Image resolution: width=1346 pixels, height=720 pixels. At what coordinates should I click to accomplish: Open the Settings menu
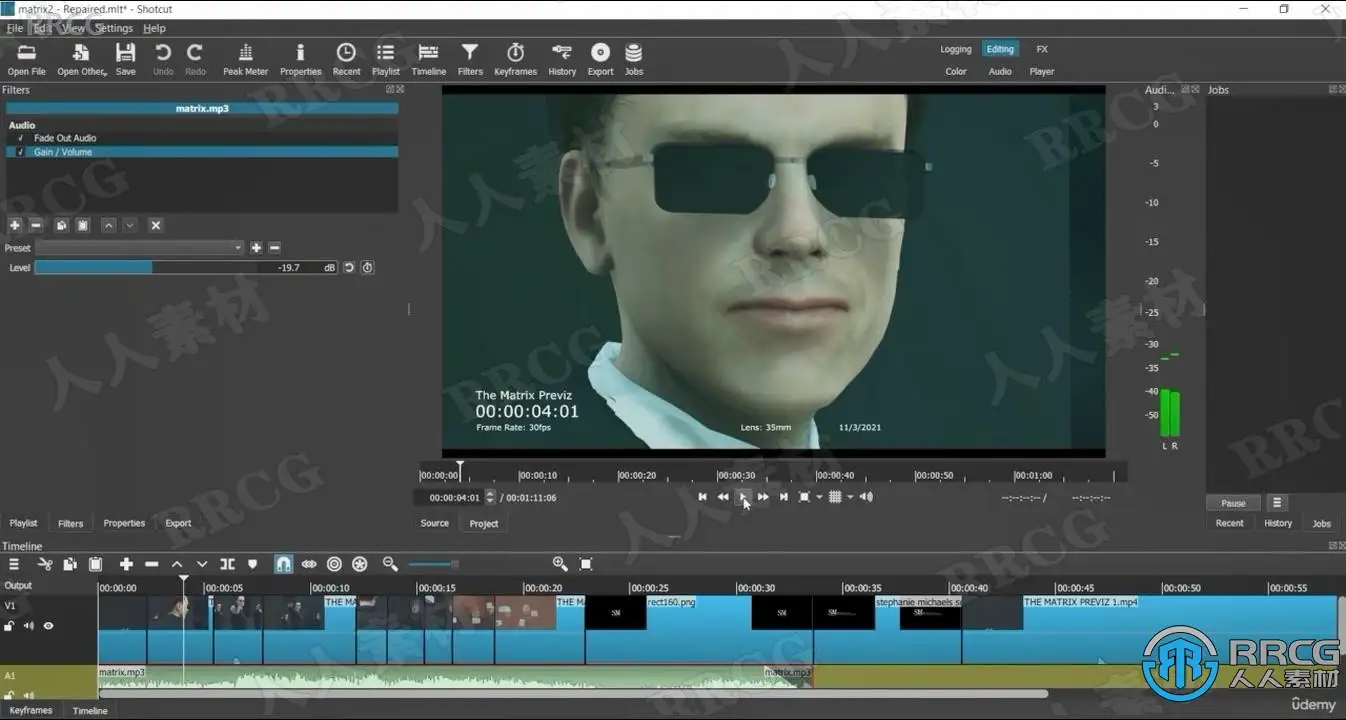[114, 28]
